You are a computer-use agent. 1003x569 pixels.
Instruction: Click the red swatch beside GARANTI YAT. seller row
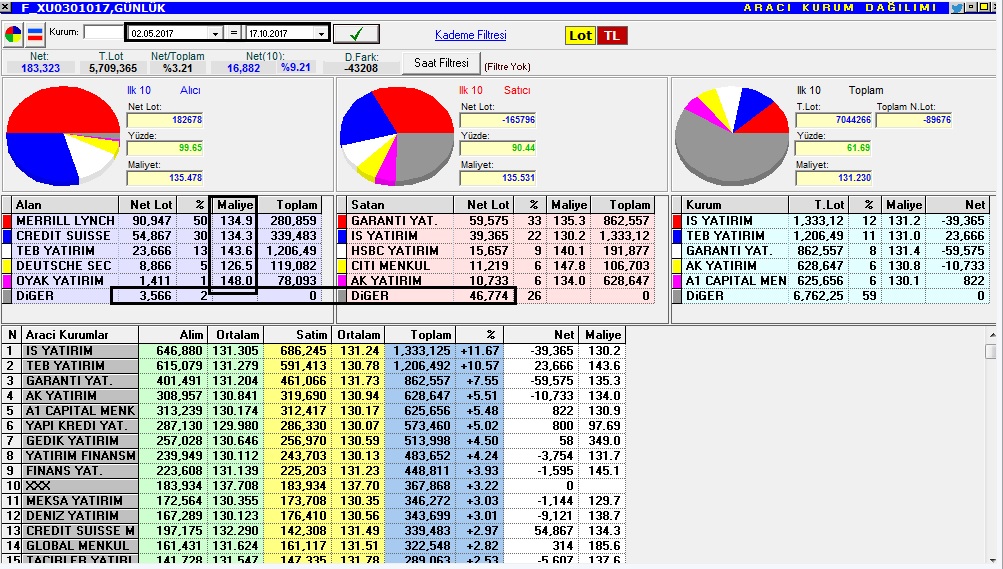(343, 221)
